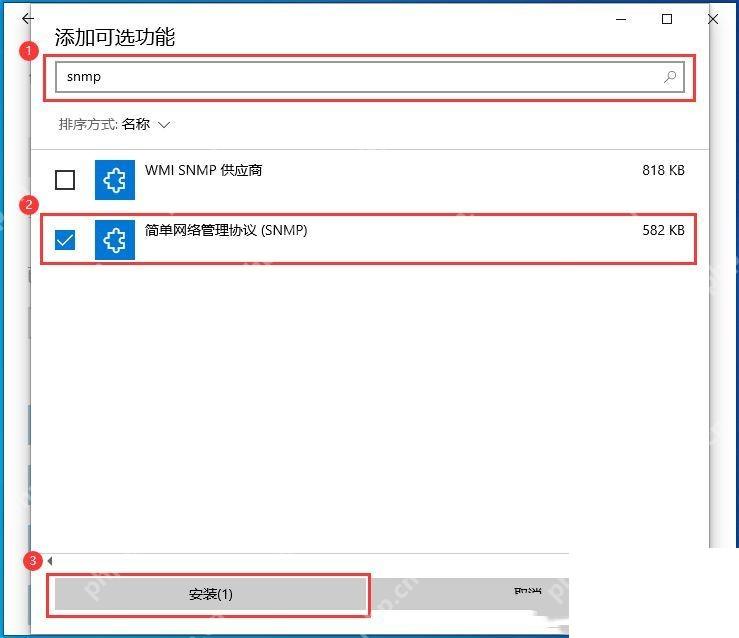This screenshot has height=638, width=739.
Task: Click the WMI SNMP 供应商 puzzle icon
Action: [x=115, y=180]
